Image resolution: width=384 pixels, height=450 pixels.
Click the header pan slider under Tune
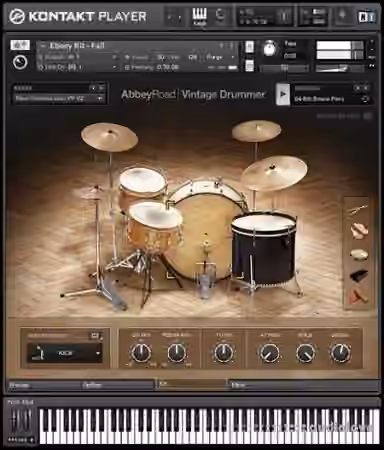point(284,68)
